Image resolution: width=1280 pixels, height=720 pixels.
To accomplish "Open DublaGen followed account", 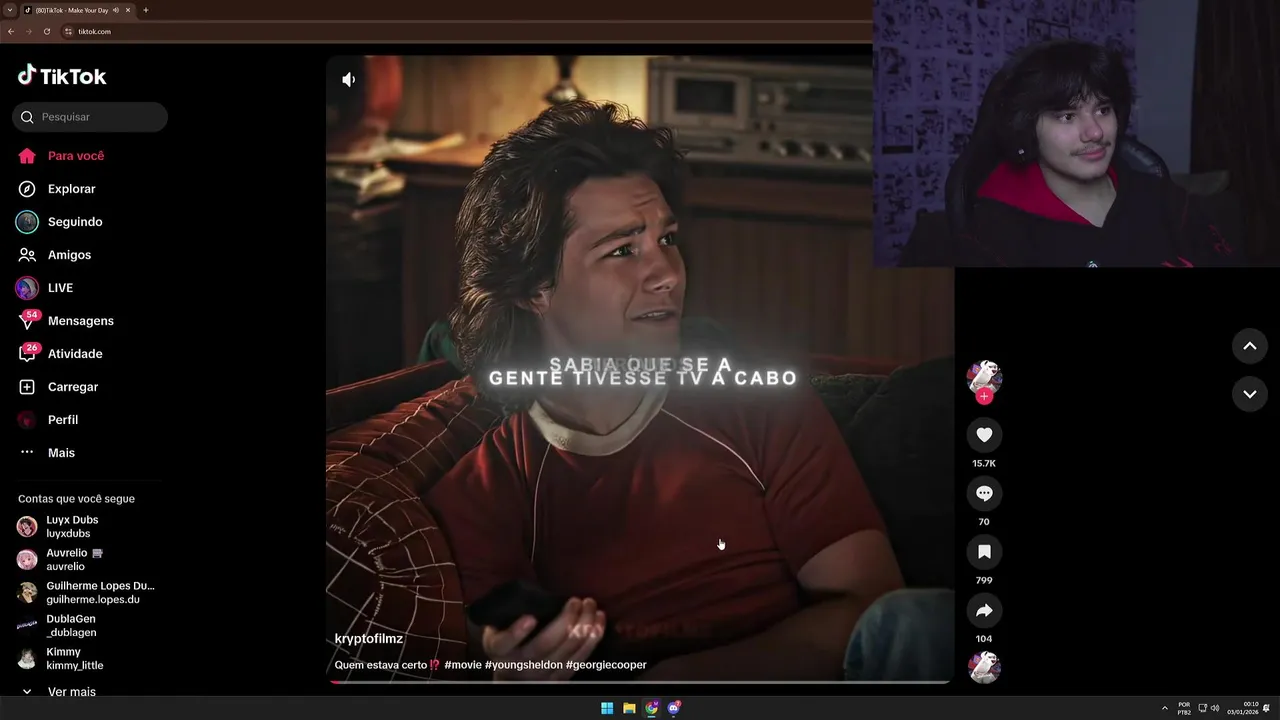I will click(x=86, y=626).
